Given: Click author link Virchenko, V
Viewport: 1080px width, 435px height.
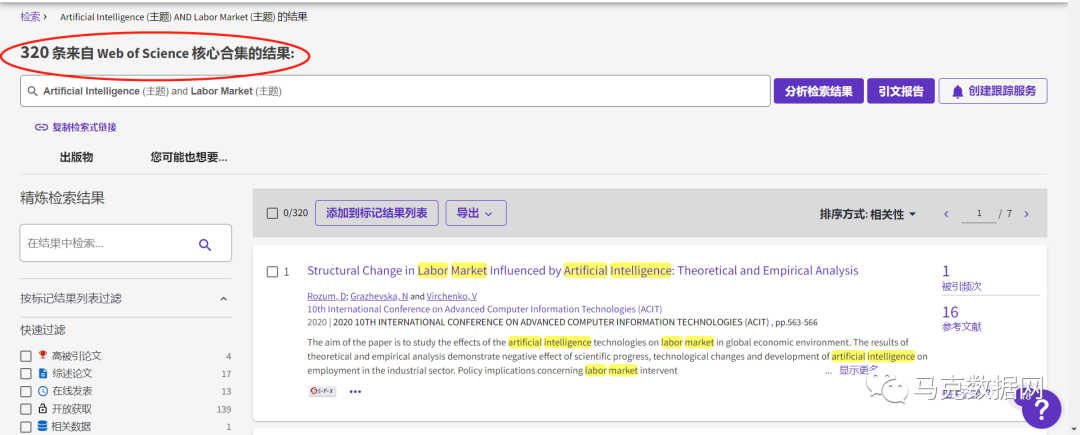Looking at the screenshot, I should click(x=453, y=296).
